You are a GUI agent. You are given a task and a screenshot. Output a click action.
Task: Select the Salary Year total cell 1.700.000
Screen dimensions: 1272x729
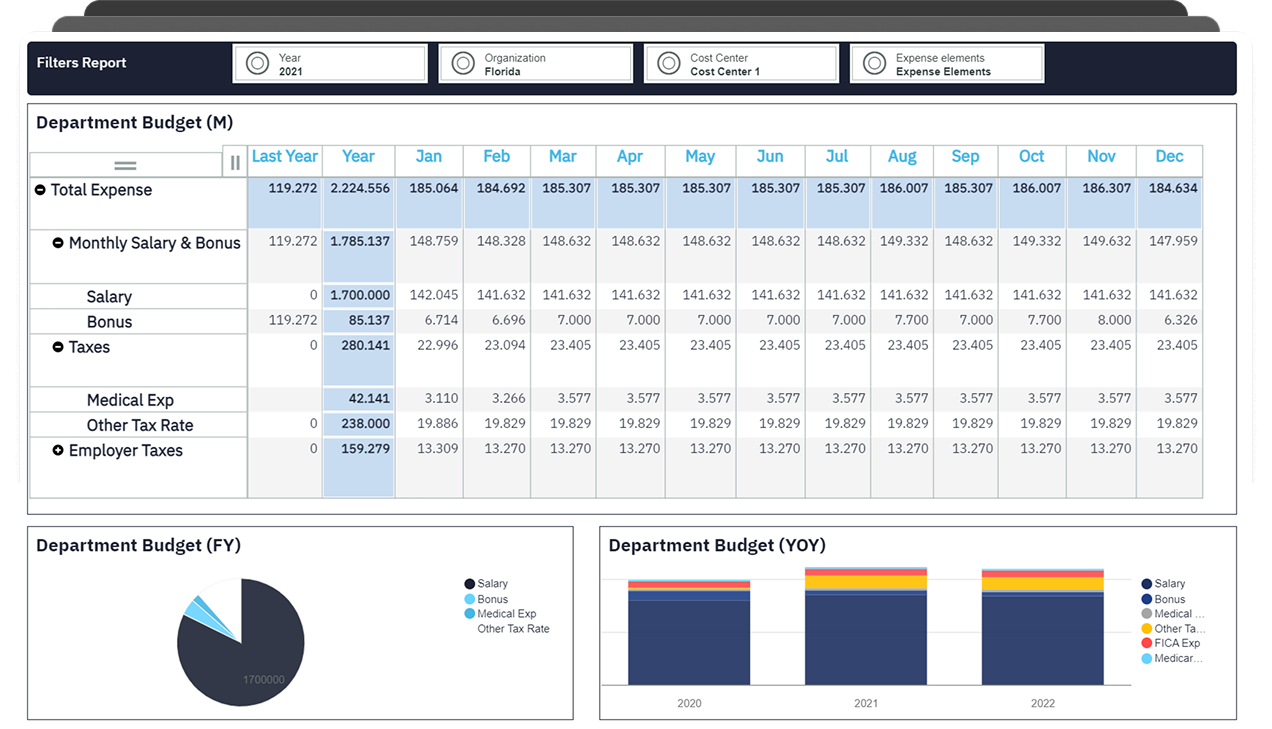tap(358, 295)
